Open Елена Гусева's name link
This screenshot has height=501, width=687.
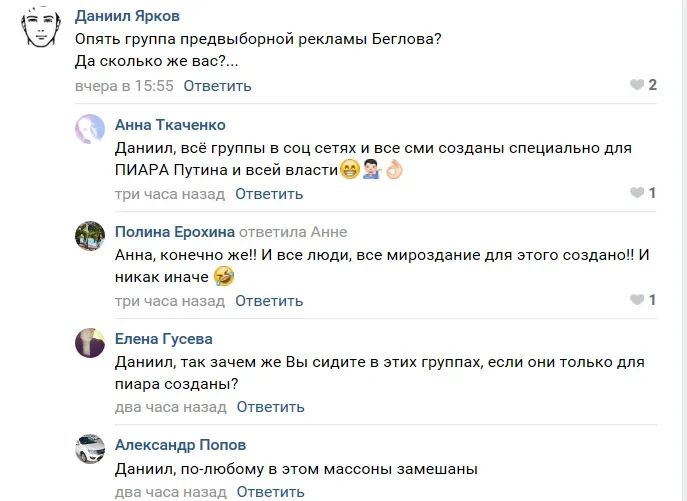pos(164,339)
